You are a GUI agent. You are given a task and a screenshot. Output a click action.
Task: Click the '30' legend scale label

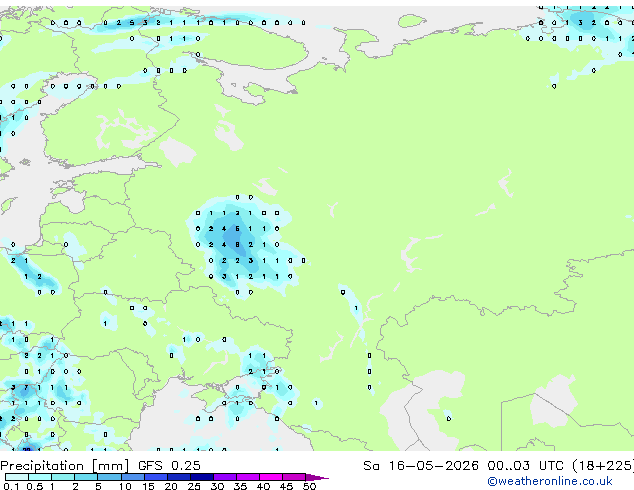pos(217,486)
